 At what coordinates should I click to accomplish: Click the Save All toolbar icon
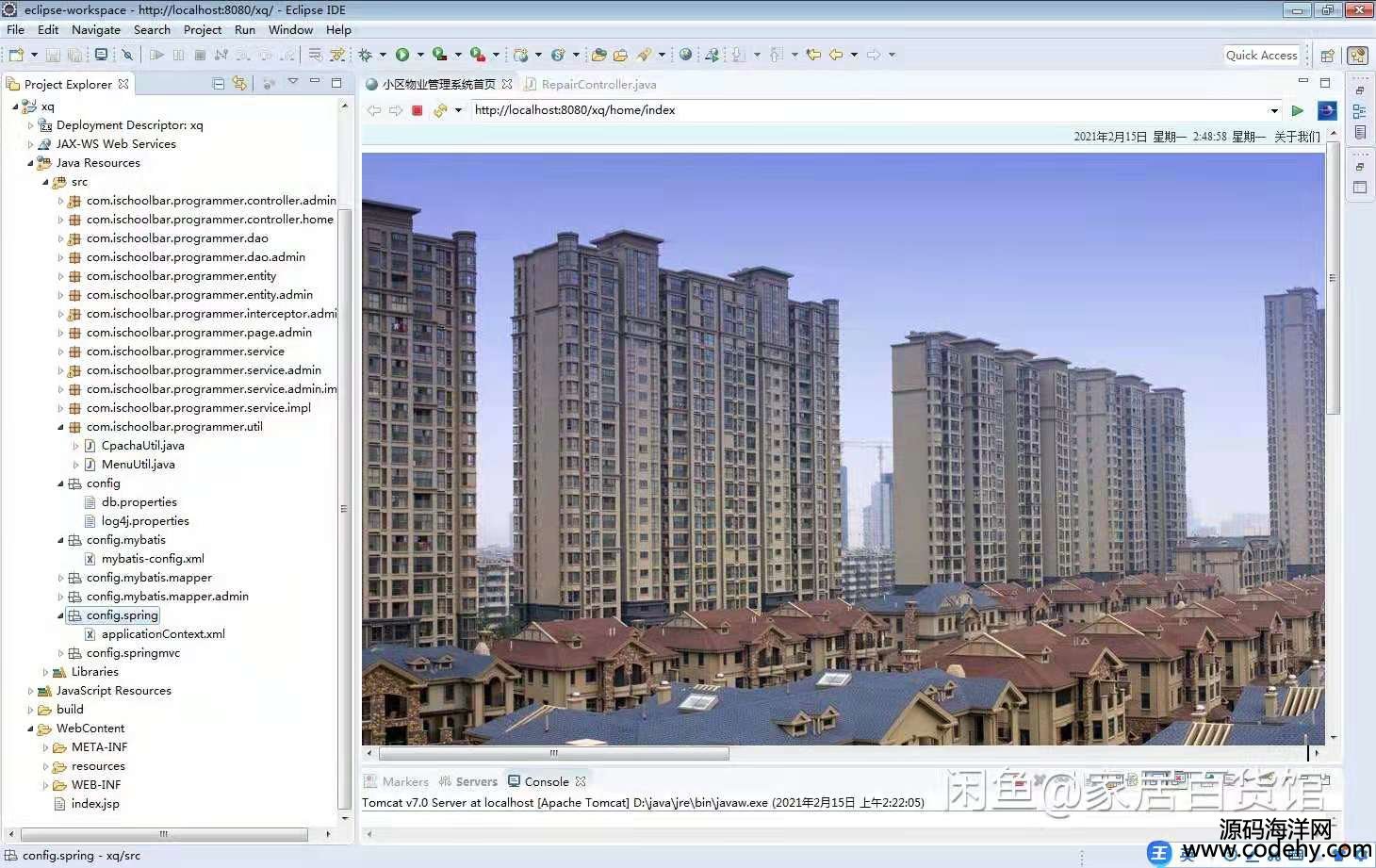pos(74,55)
